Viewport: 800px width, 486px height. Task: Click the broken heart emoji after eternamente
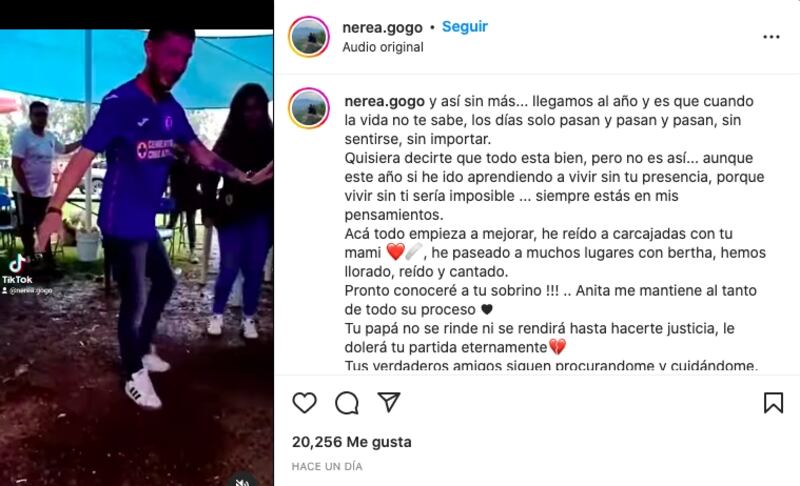pos(557,347)
